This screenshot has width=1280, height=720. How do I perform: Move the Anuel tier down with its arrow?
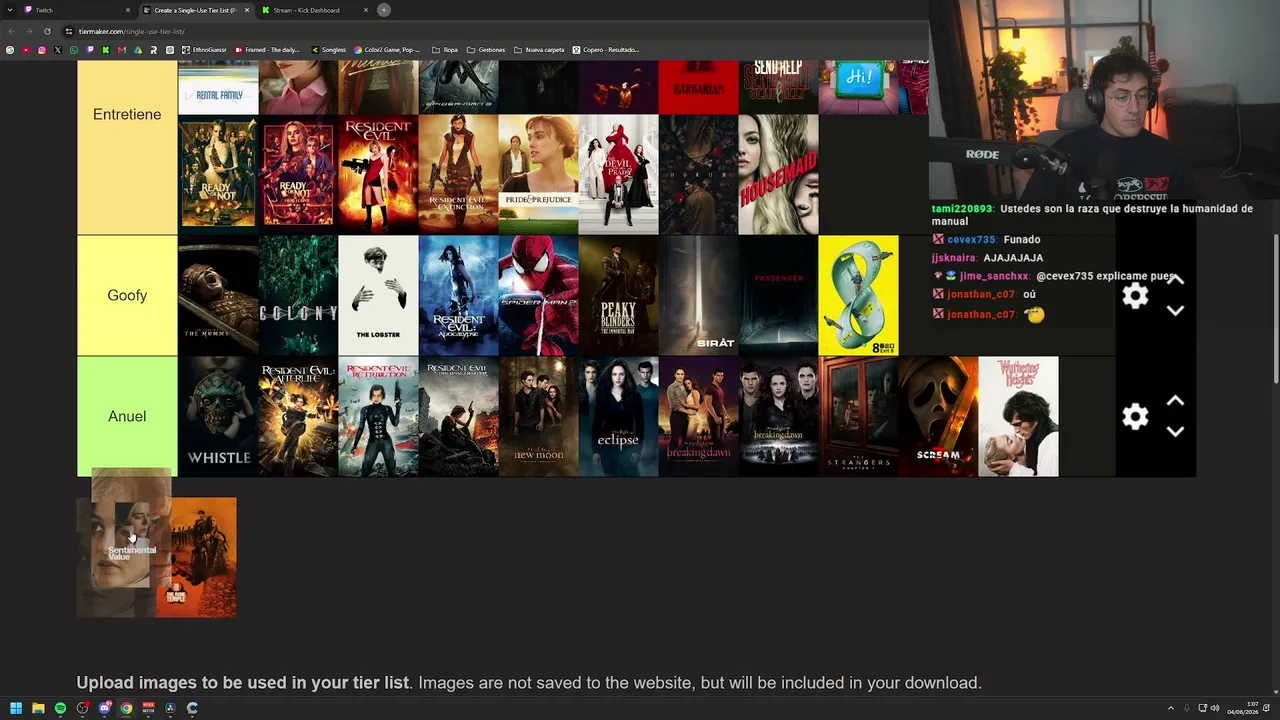[x=1175, y=431]
